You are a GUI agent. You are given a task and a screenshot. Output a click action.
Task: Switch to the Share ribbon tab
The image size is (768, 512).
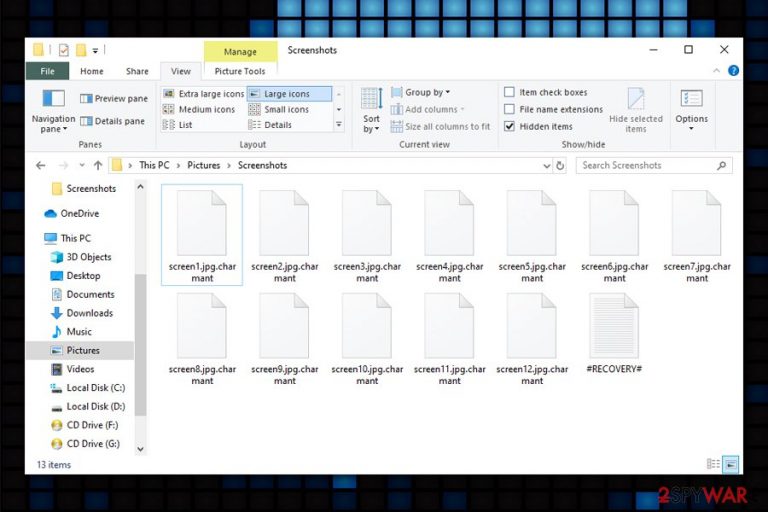[x=137, y=71]
